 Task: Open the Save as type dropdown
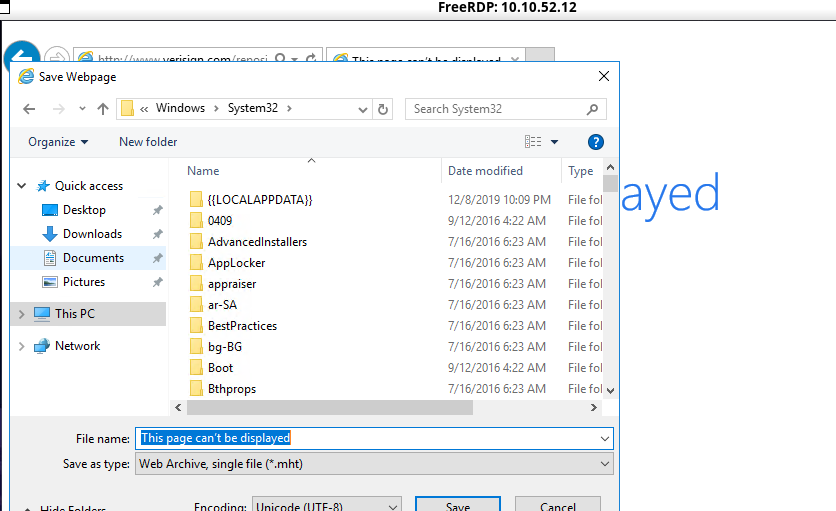pyautogui.click(x=374, y=464)
